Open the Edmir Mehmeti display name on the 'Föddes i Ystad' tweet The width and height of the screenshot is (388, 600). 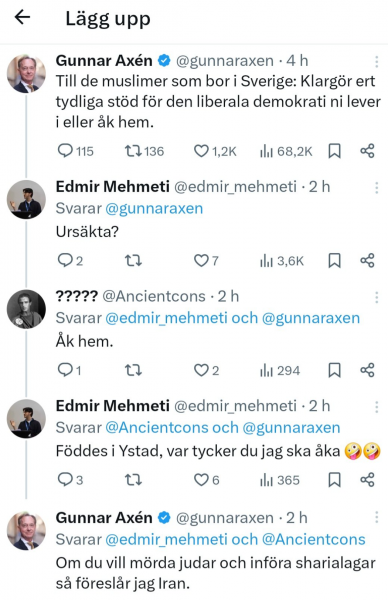click(x=112, y=406)
